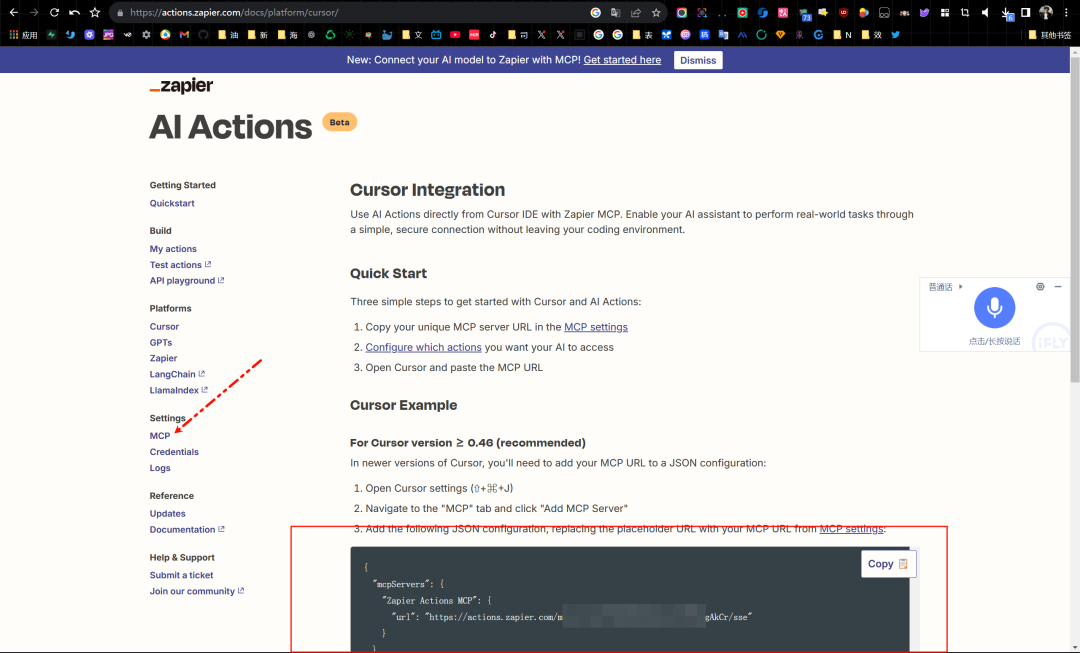Viewport: 1080px width, 653px height.
Task: Open the 效 bookmark folder
Action: [871, 34]
